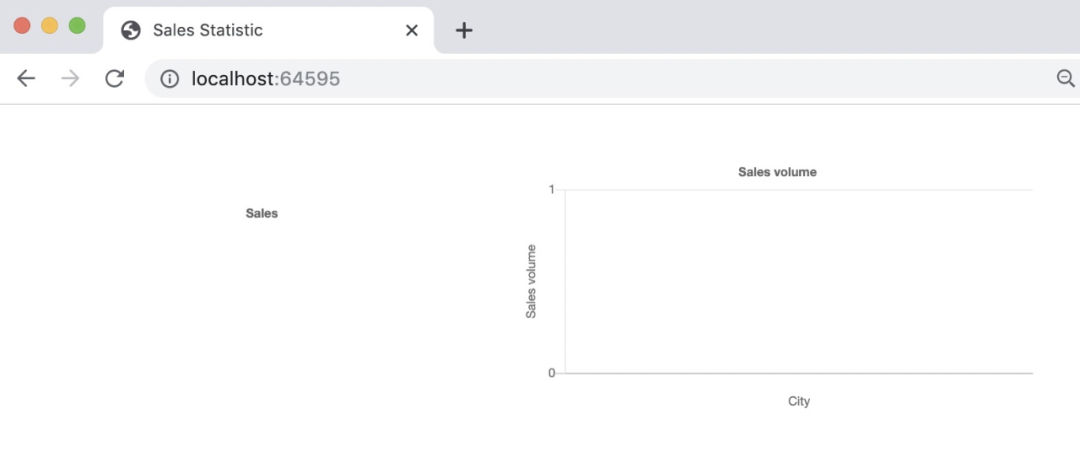Click the forward navigation arrow
This screenshot has height=468, width=1080.
pyautogui.click(x=70, y=79)
